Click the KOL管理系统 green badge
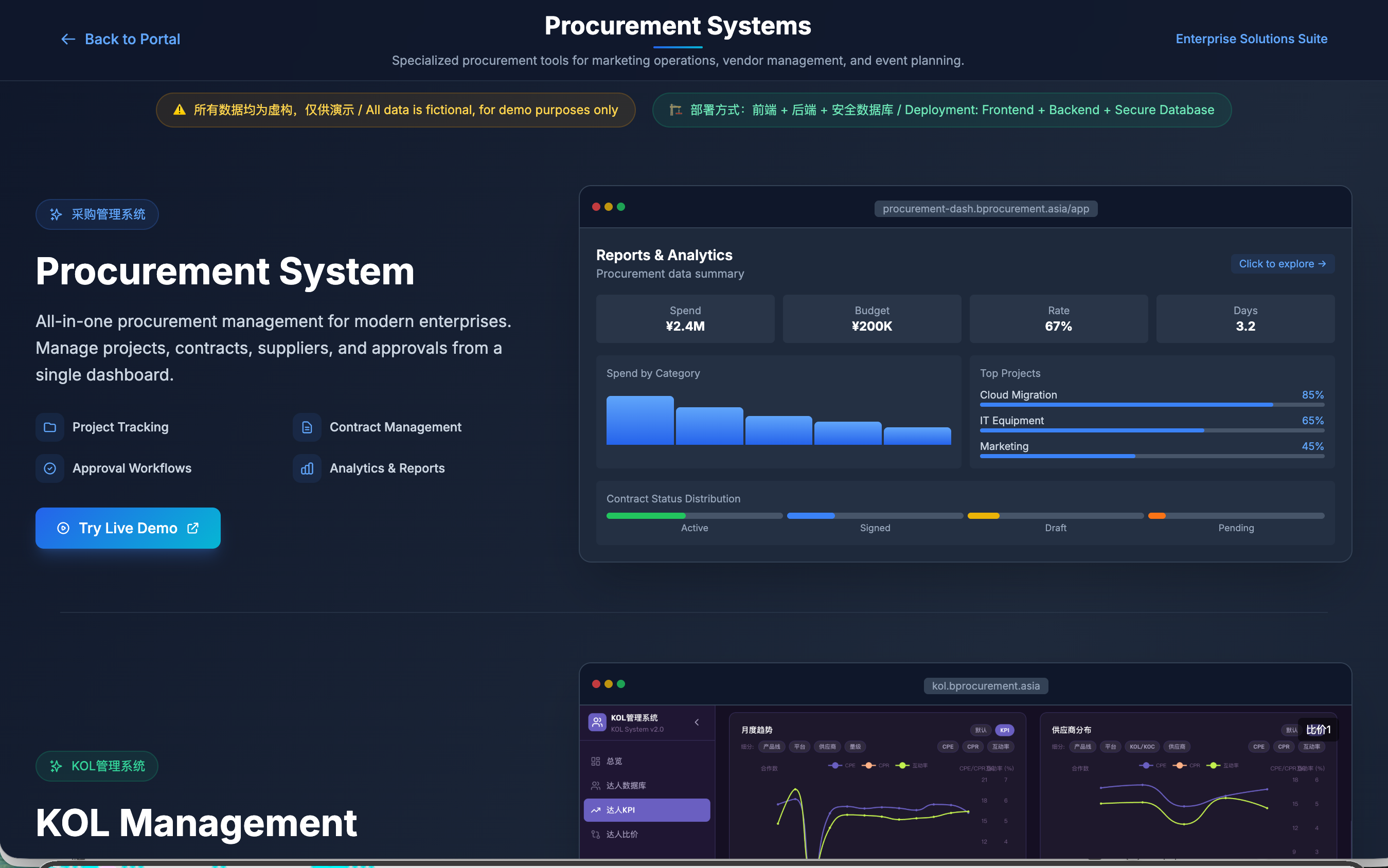The width and height of the screenshot is (1388, 868). [97, 766]
